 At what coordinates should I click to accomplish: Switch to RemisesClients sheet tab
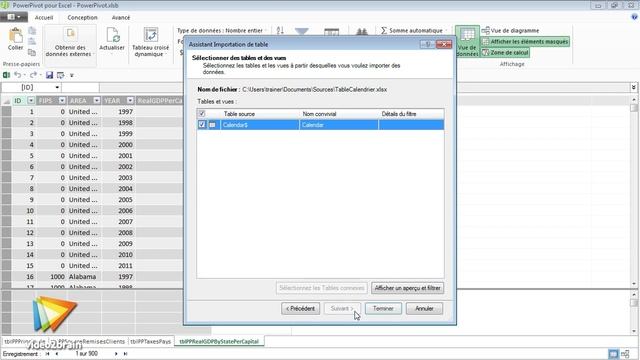91,341
